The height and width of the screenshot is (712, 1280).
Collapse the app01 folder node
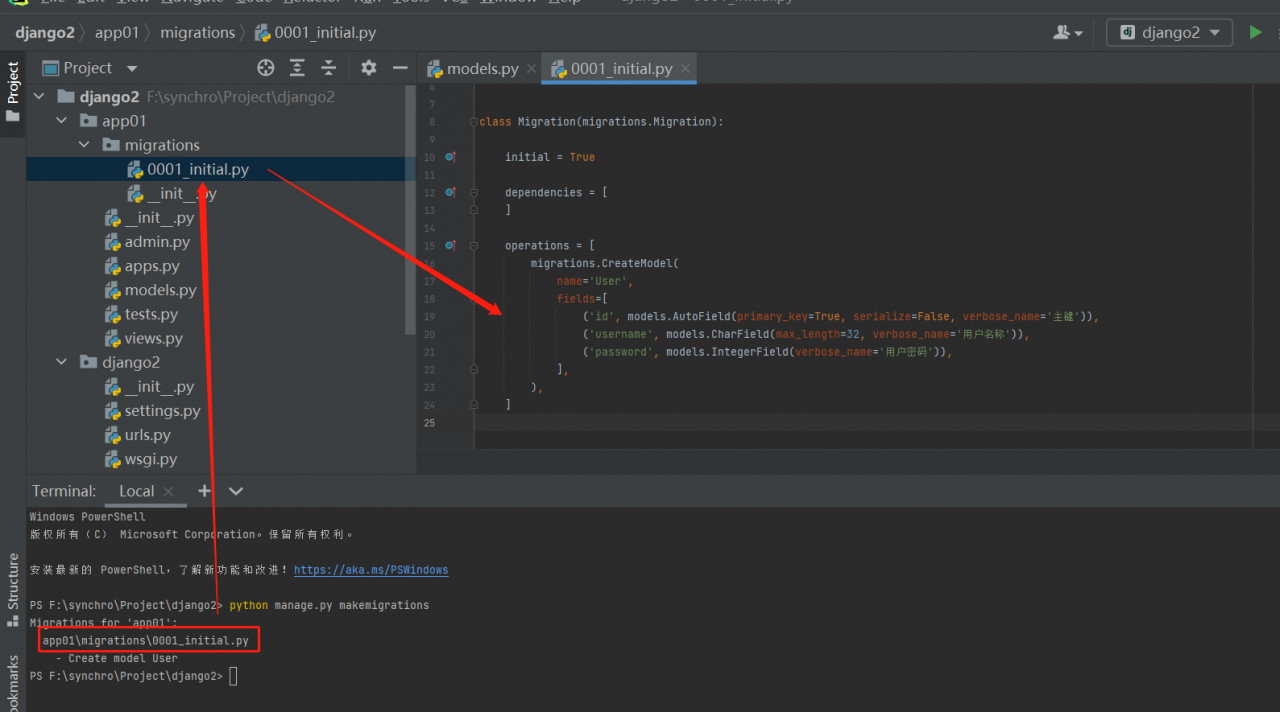click(x=62, y=121)
